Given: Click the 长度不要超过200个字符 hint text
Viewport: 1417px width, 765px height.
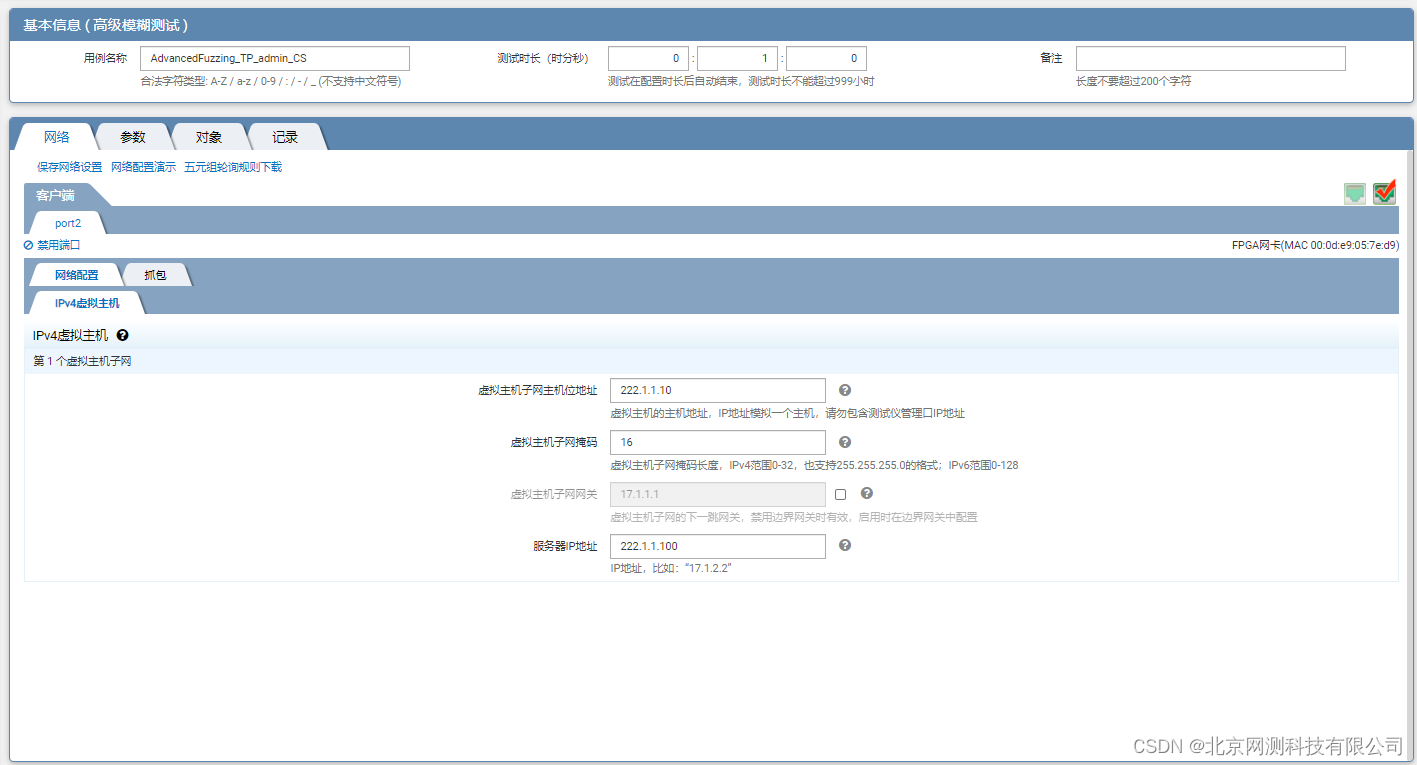Looking at the screenshot, I should (x=1133, y=81).
